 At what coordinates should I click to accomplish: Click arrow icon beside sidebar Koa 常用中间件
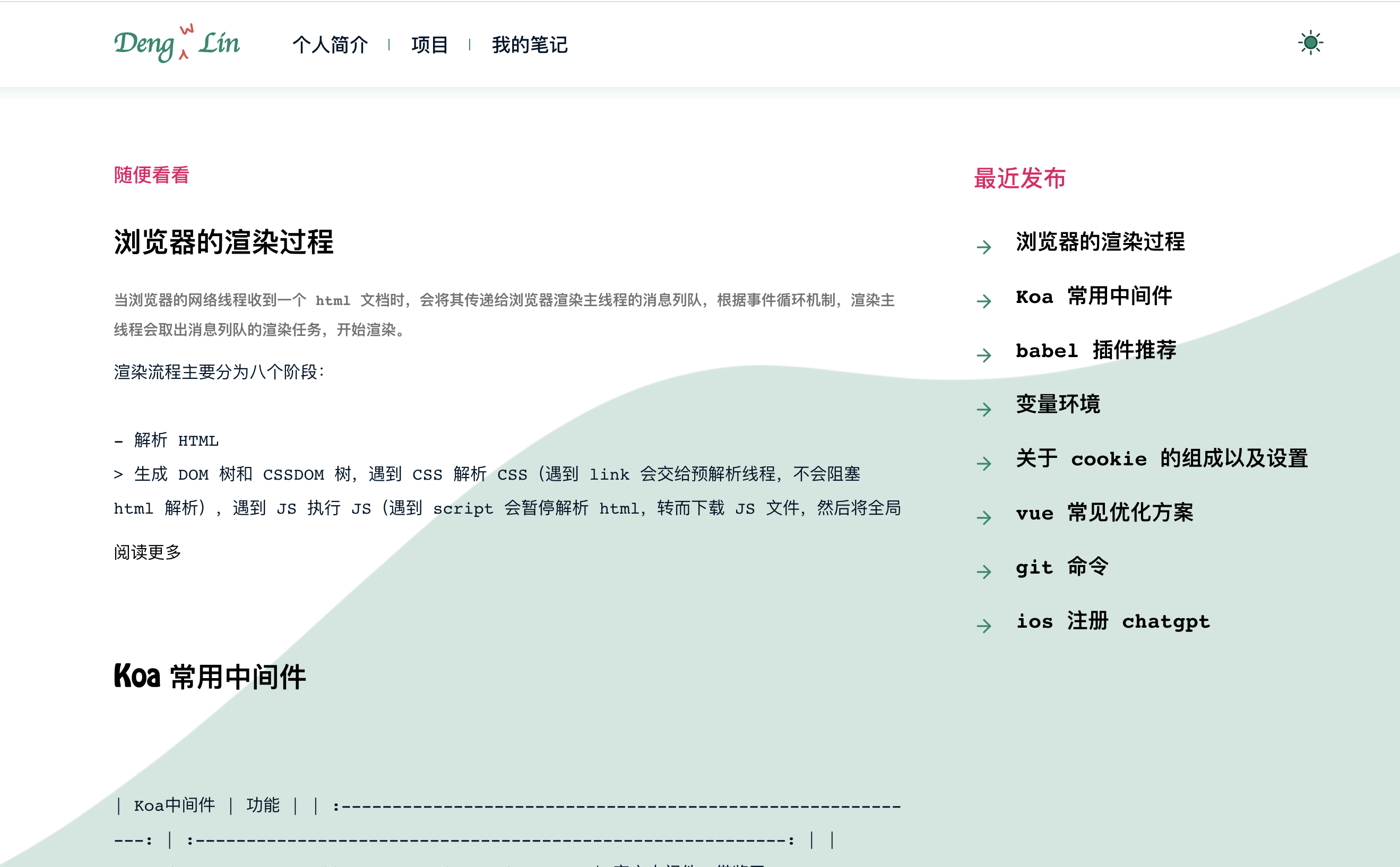(x=984, y=301)
